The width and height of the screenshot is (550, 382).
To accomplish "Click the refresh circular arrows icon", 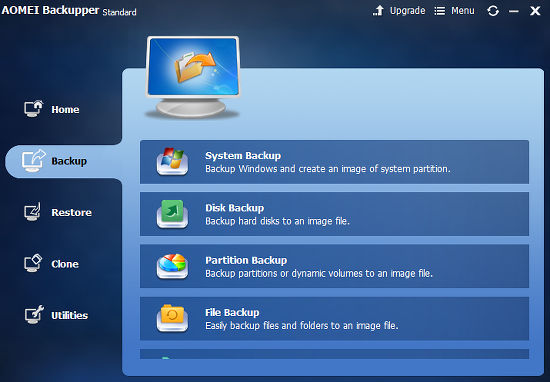I will coord(493,11).
